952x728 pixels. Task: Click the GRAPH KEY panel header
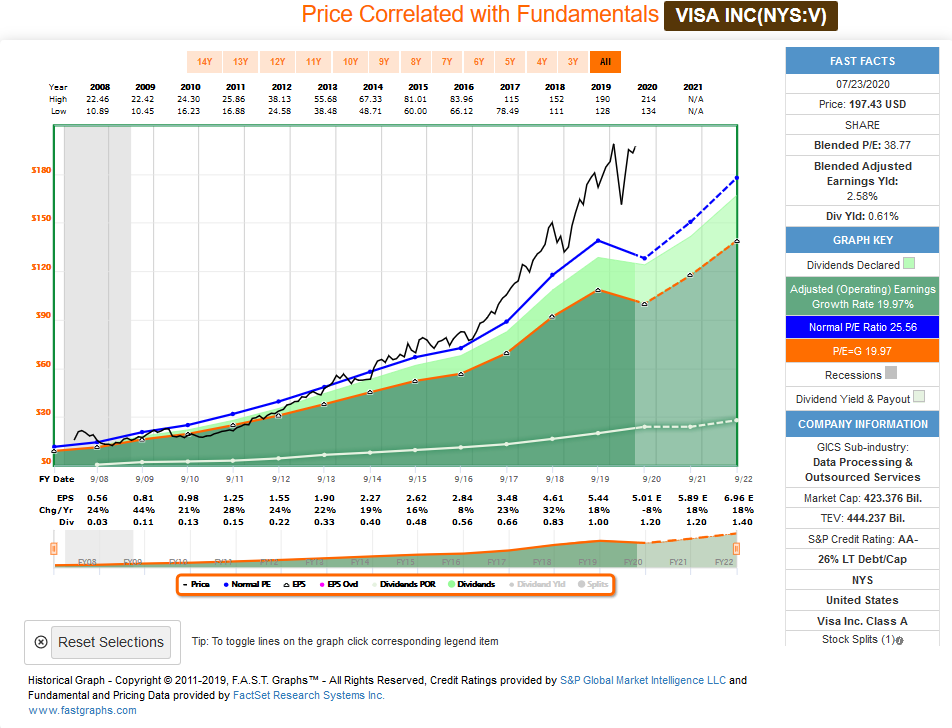(x=862, y=240)
